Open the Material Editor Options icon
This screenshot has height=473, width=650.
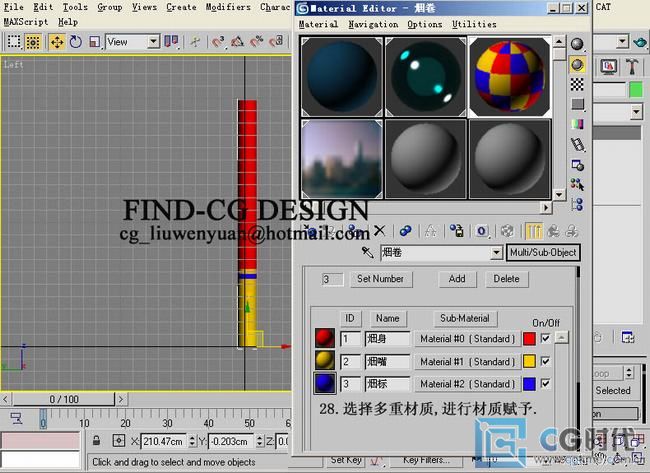coord(577,165)
